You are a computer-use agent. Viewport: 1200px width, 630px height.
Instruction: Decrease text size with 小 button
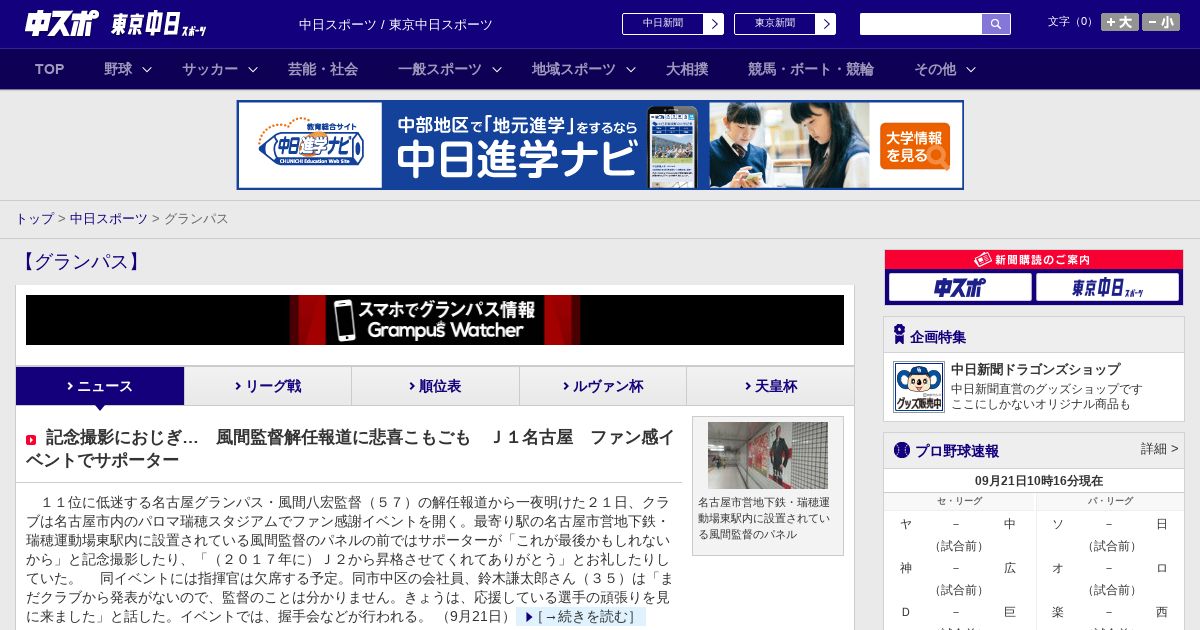coord(1161,22)
